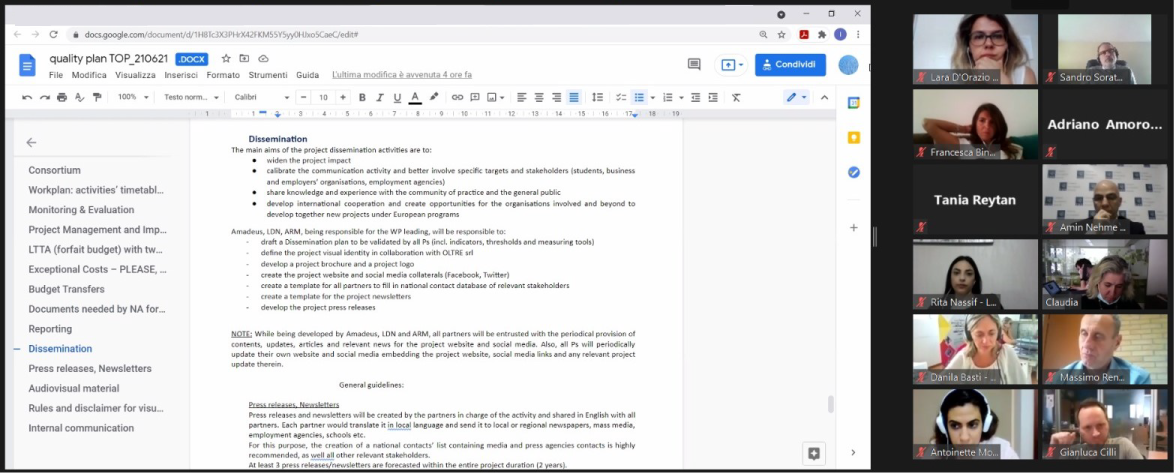
Task: Open the Formato menu
Action: (x=223, y=75)
